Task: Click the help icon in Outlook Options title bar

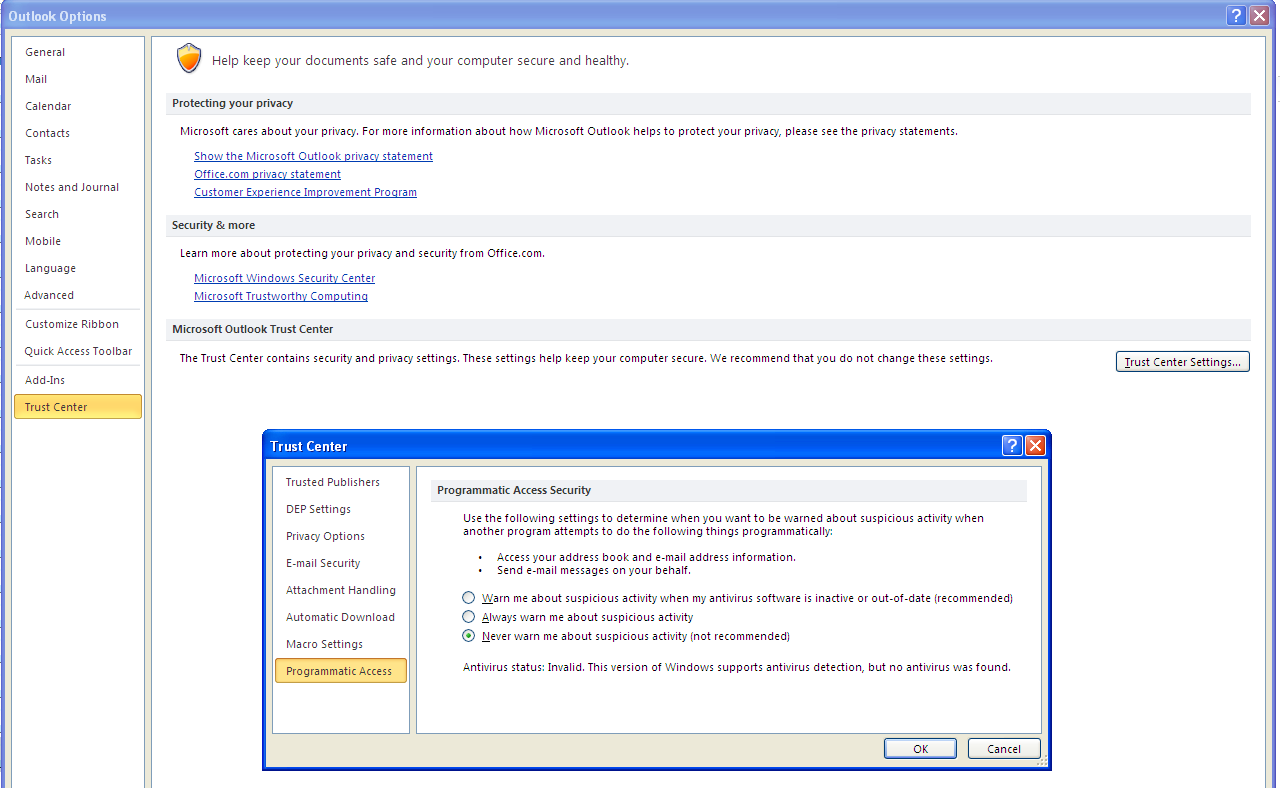Action: pos(1237,15)
